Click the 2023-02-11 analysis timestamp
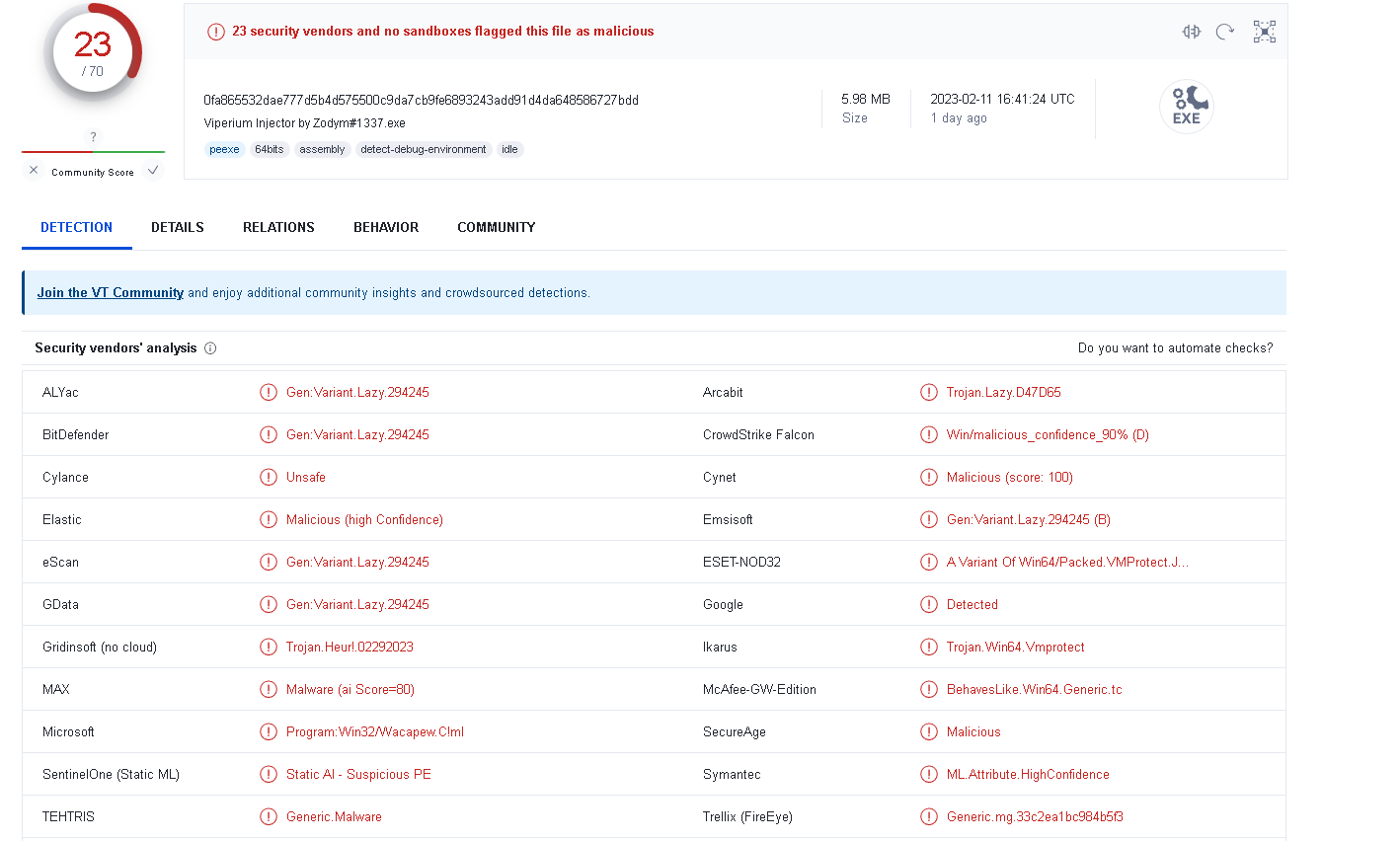 [1002, 99]
